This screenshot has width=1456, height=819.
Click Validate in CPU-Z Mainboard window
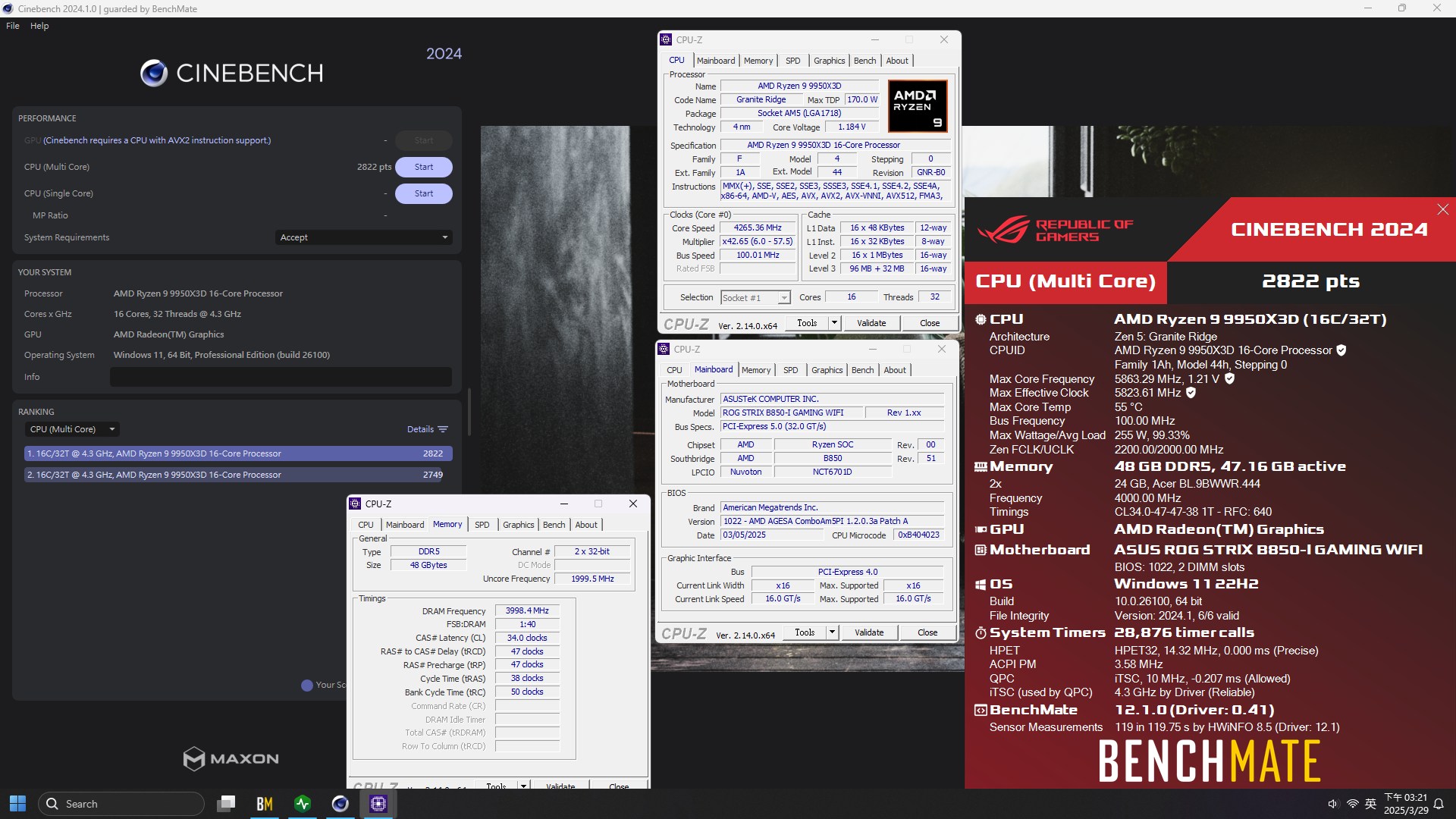(x=869, y=632)
